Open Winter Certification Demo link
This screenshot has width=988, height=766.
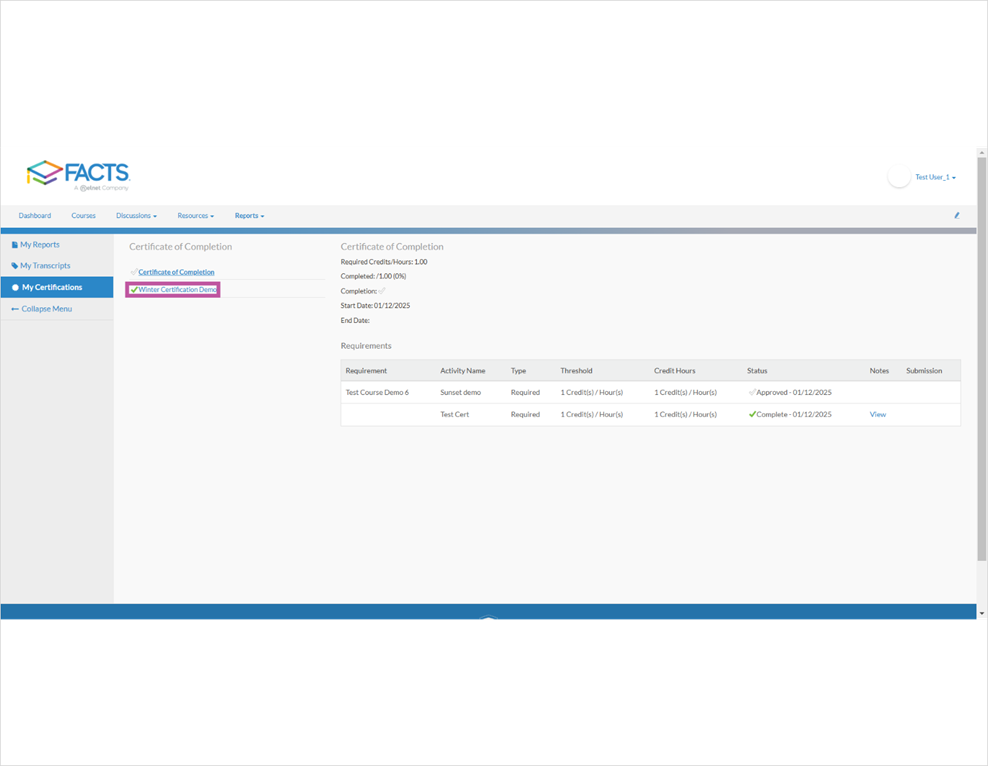coord(178,290)
